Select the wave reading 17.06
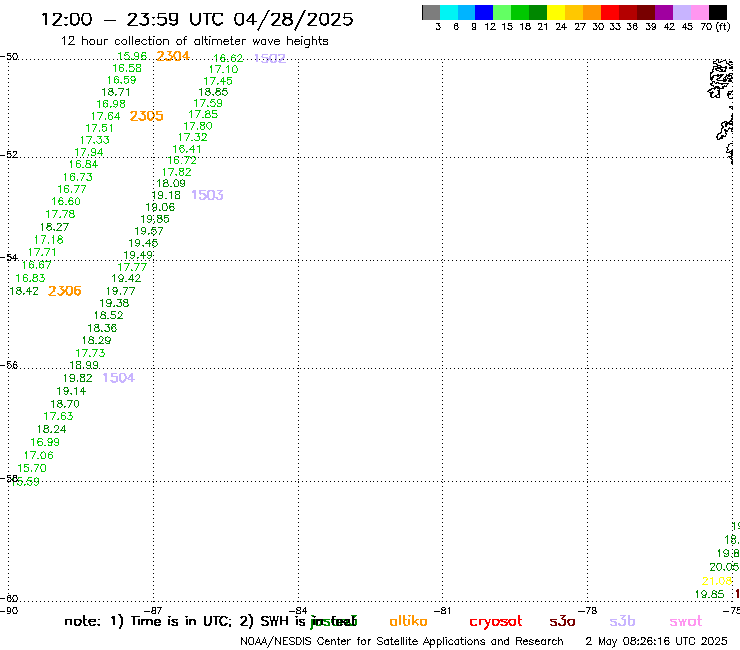The height and width of the screenshot is (650, 740). (x=39, y=456)
